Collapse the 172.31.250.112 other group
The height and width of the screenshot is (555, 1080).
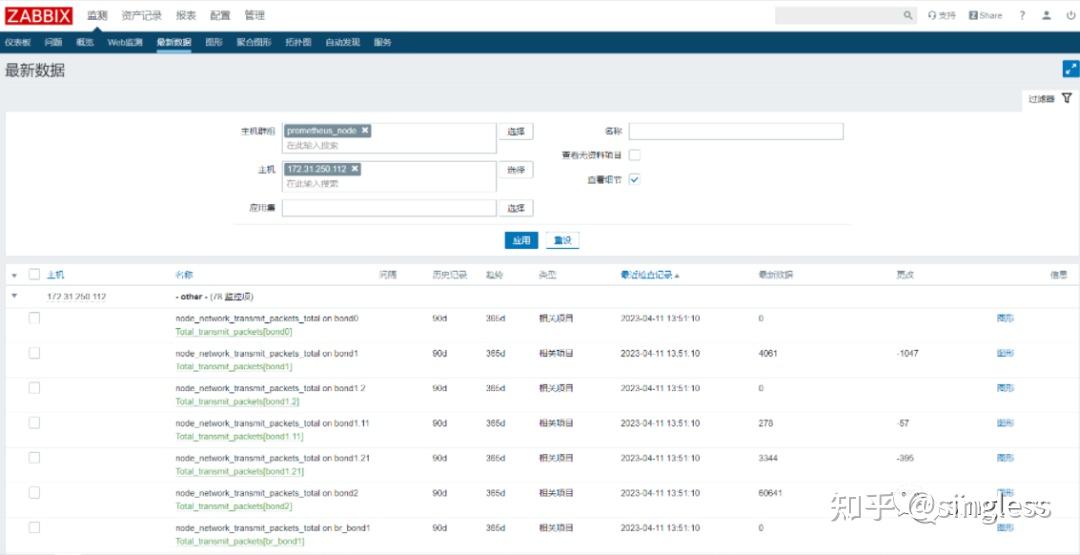[x=14, y=297]
